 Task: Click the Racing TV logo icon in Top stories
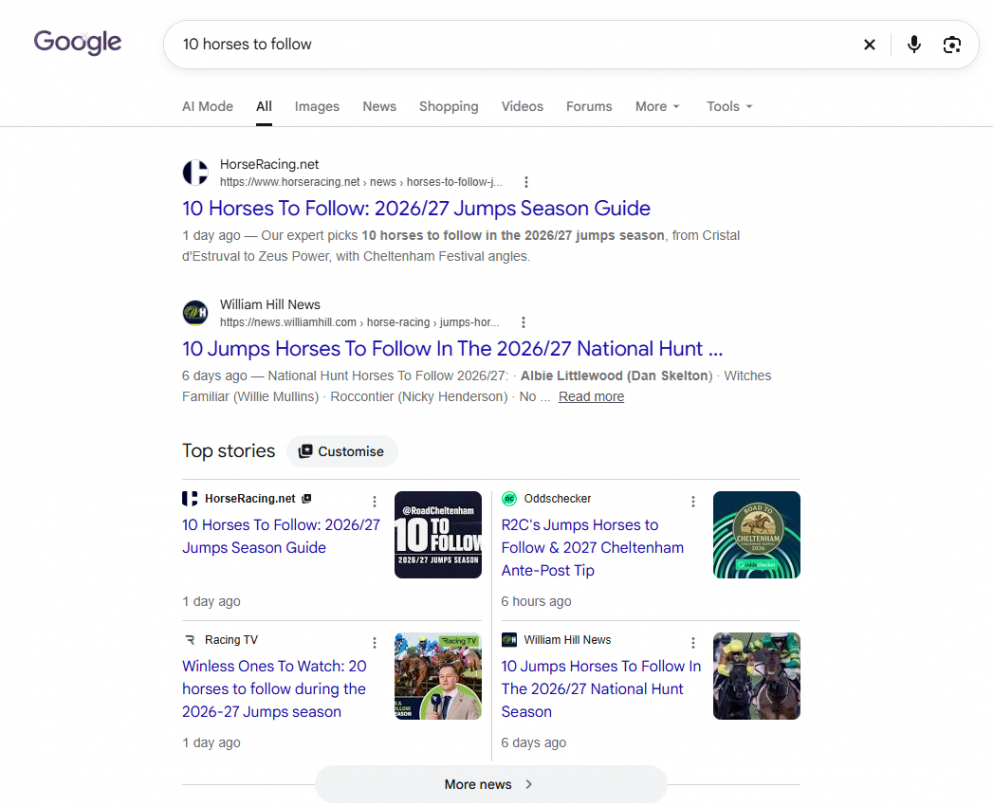(x=190, y=640)
